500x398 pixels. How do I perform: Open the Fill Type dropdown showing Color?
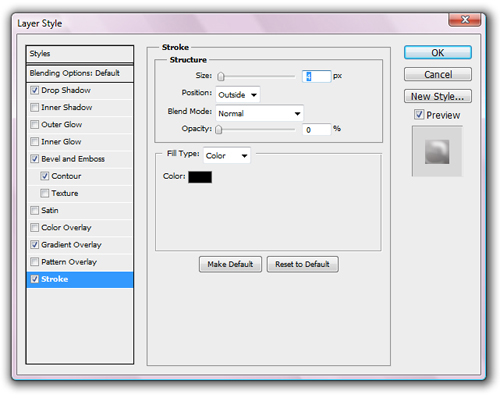pos(227,155)
